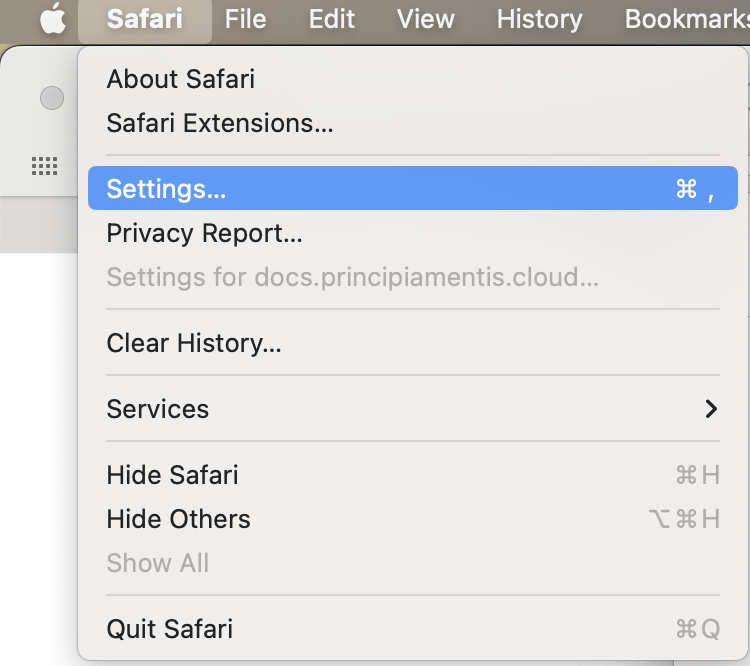Open Privacy Report… from the menu

point(204,233)
